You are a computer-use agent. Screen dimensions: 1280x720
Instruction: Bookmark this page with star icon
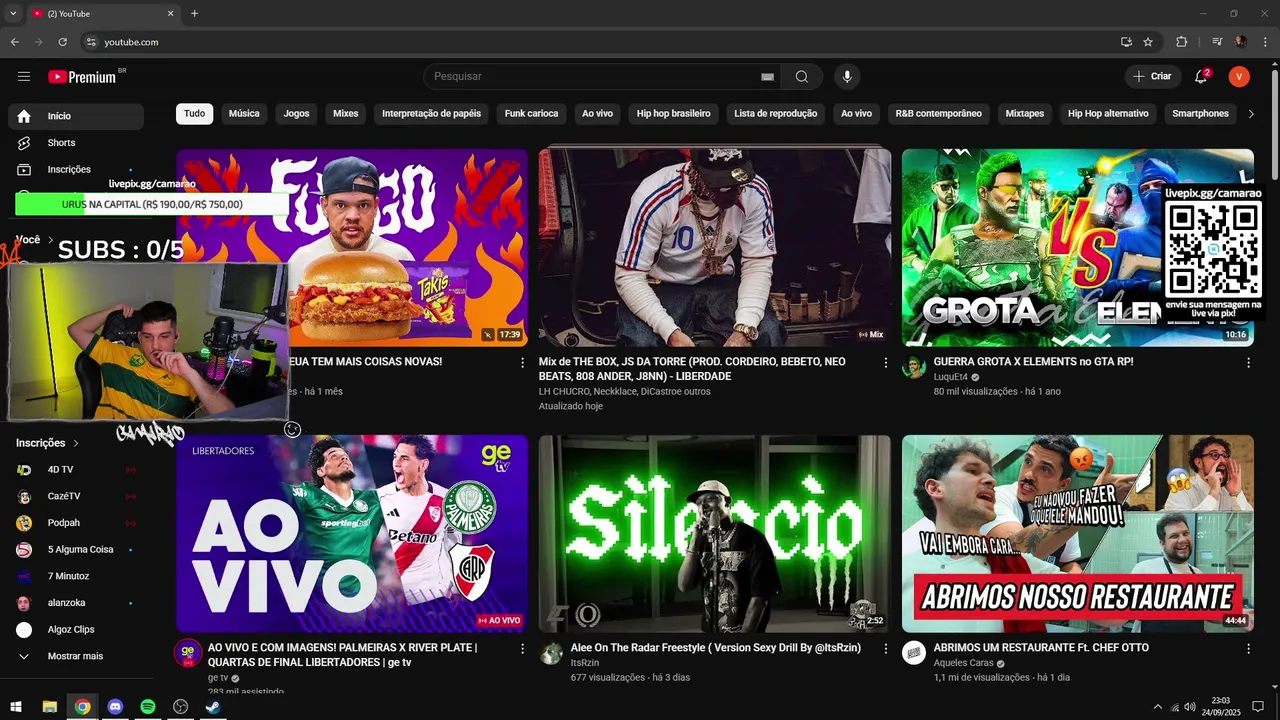tap(1148, 42)
